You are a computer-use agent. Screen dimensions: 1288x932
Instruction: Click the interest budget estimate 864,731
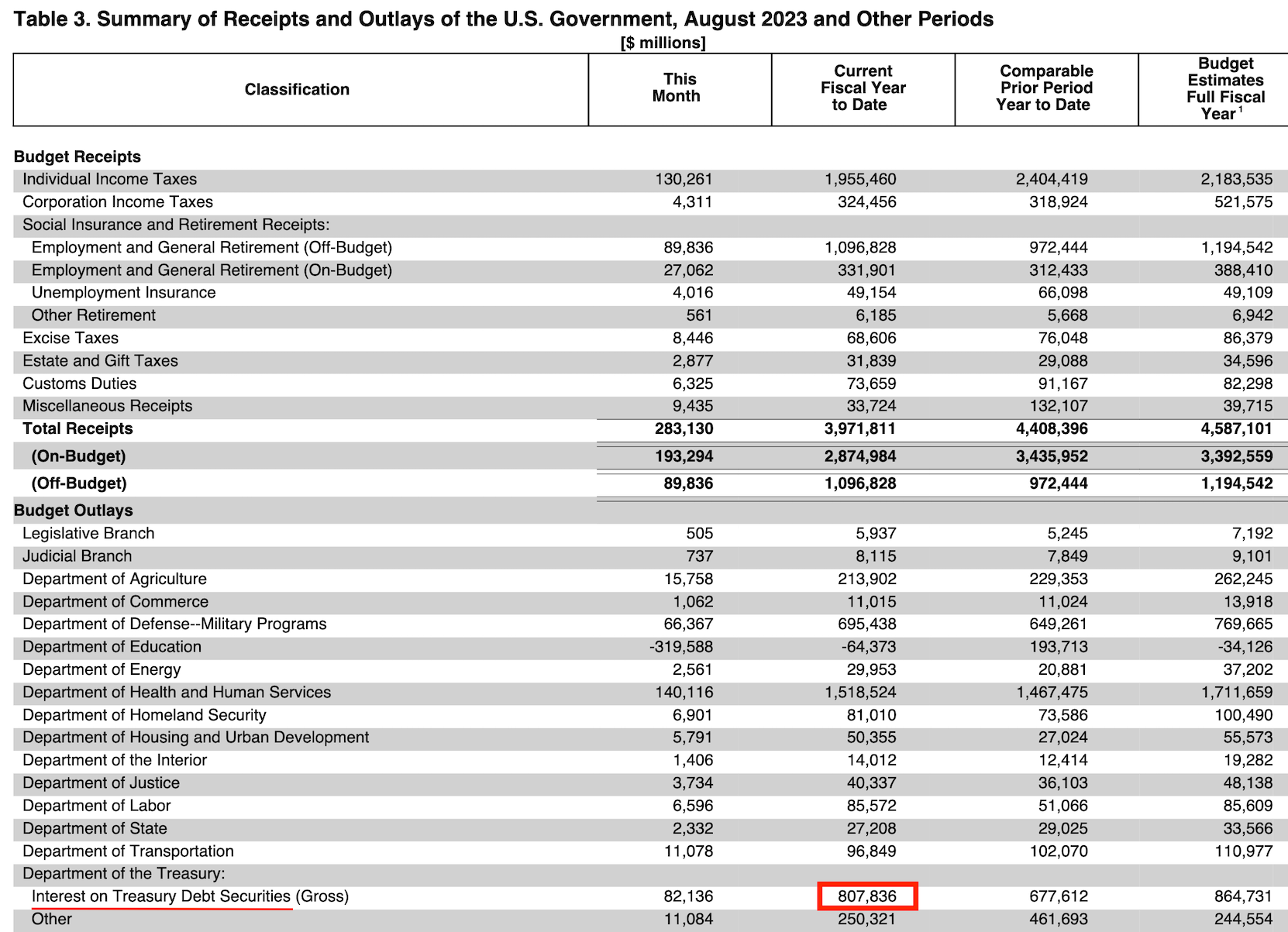(x=1243, y=896)
